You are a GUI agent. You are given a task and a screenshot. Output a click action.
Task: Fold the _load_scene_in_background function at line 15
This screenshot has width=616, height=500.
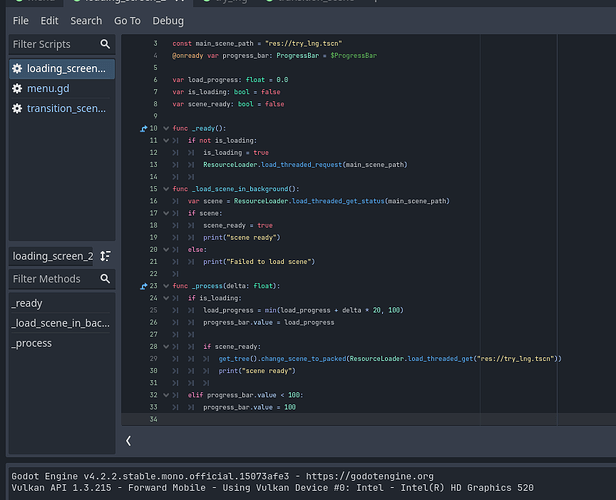165,189
